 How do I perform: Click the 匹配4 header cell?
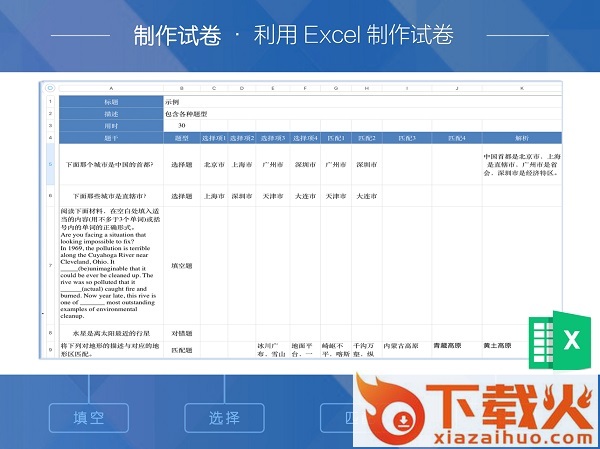(x=457, y=138)
